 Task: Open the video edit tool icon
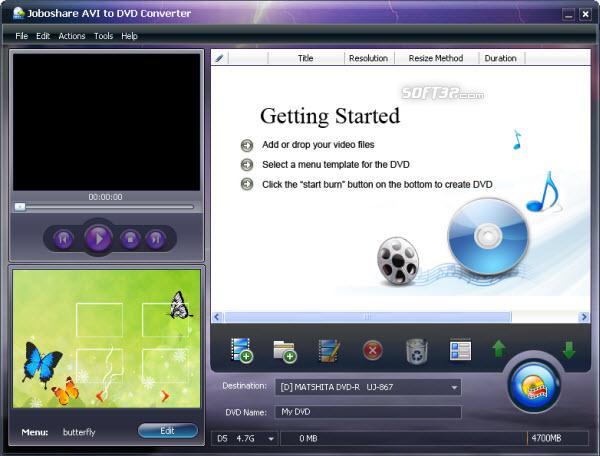pyautogui.click(x=329, y=350)
